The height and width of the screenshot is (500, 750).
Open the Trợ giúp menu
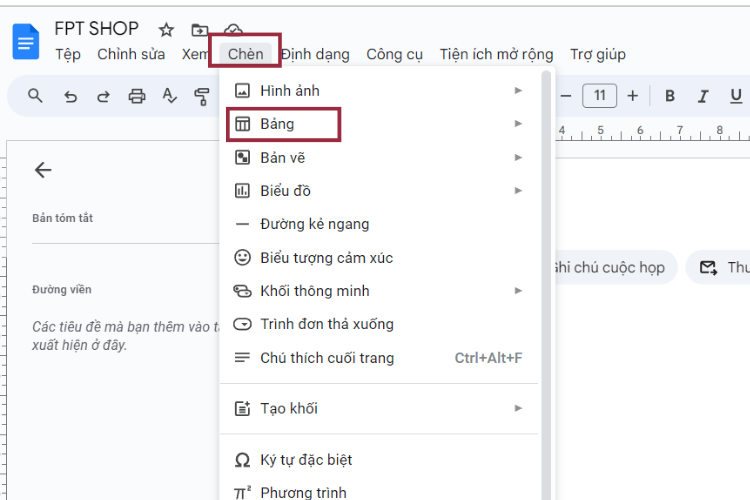click(x=598, y=55)
